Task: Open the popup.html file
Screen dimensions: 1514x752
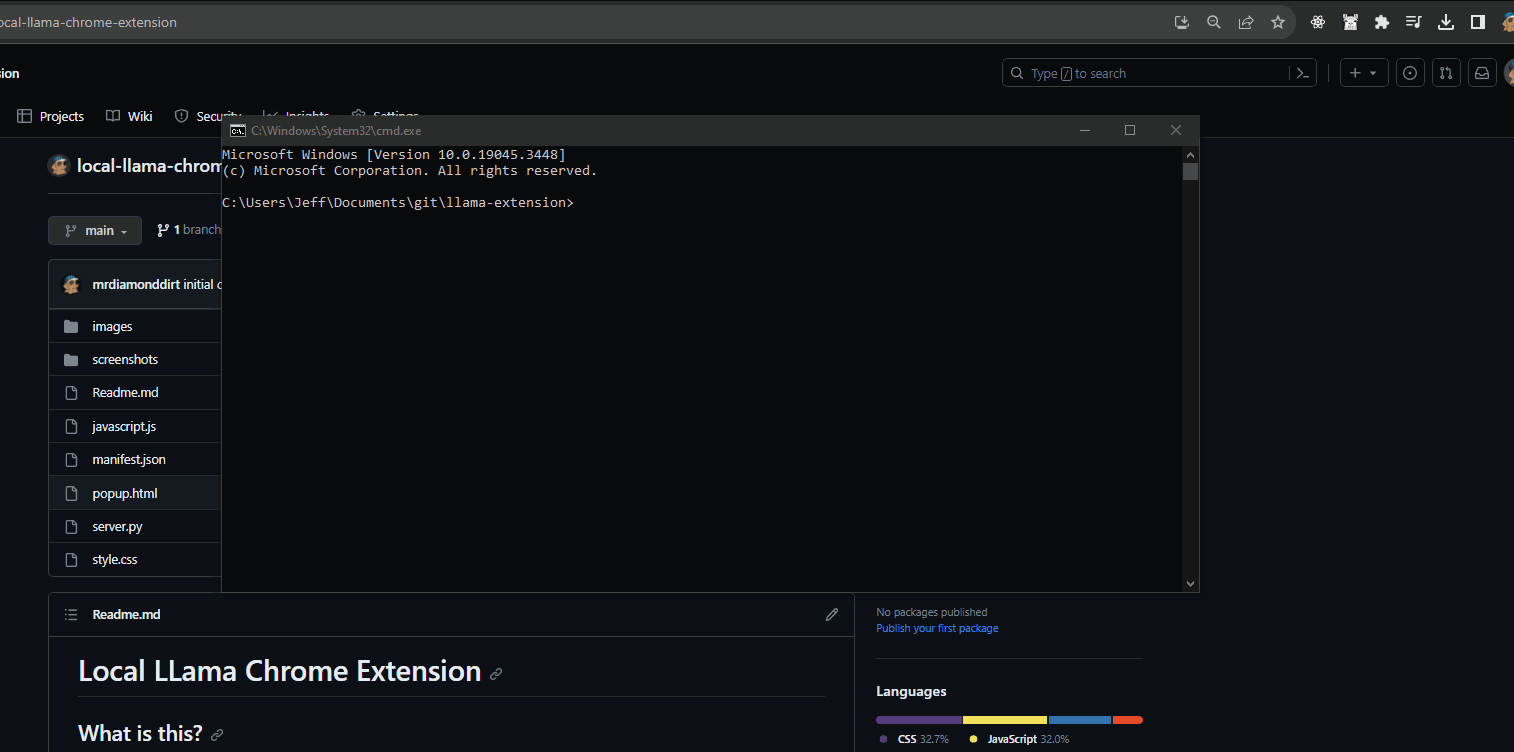Action: [125, 493]
